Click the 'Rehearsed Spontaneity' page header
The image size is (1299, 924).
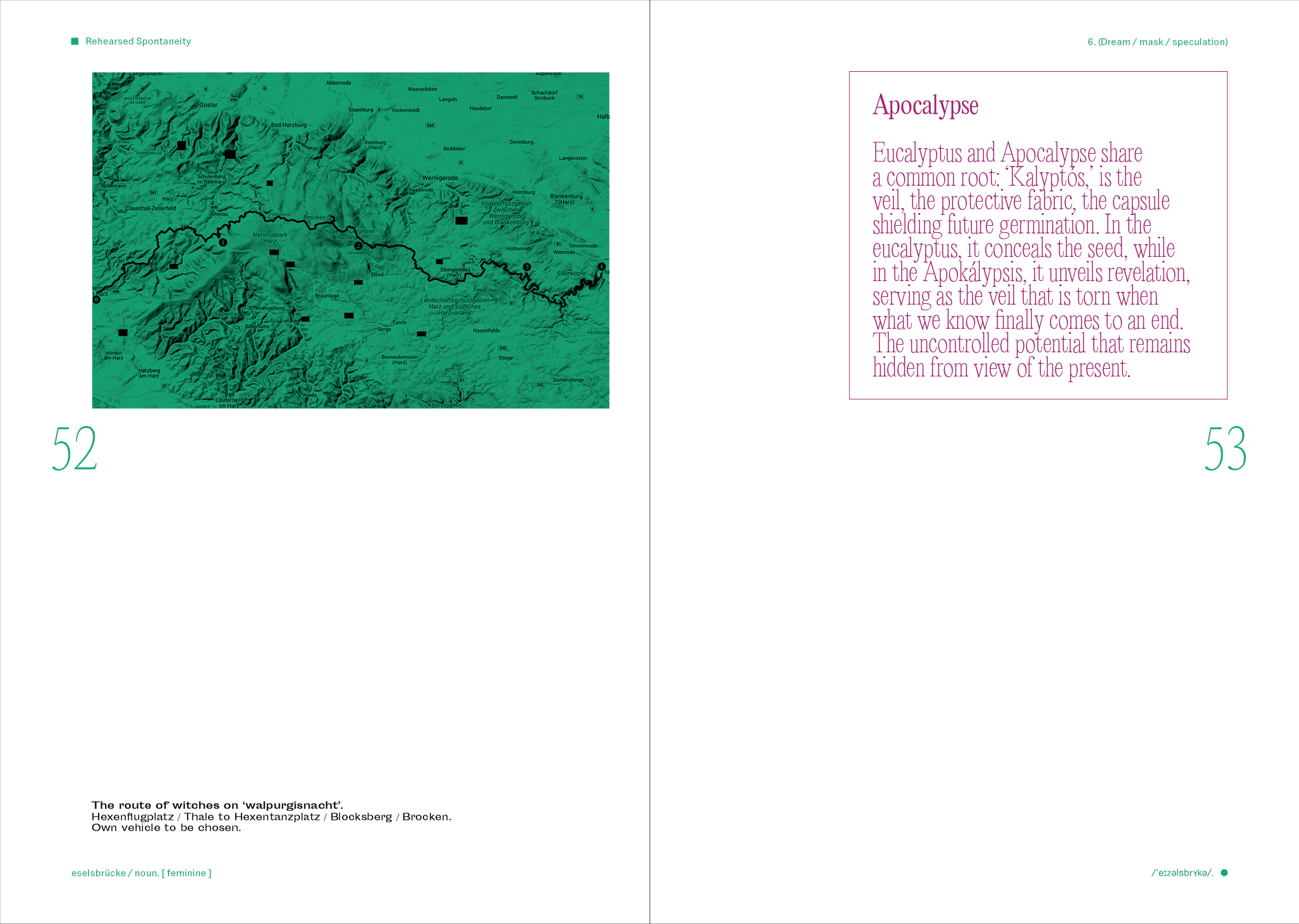point(138,41)
